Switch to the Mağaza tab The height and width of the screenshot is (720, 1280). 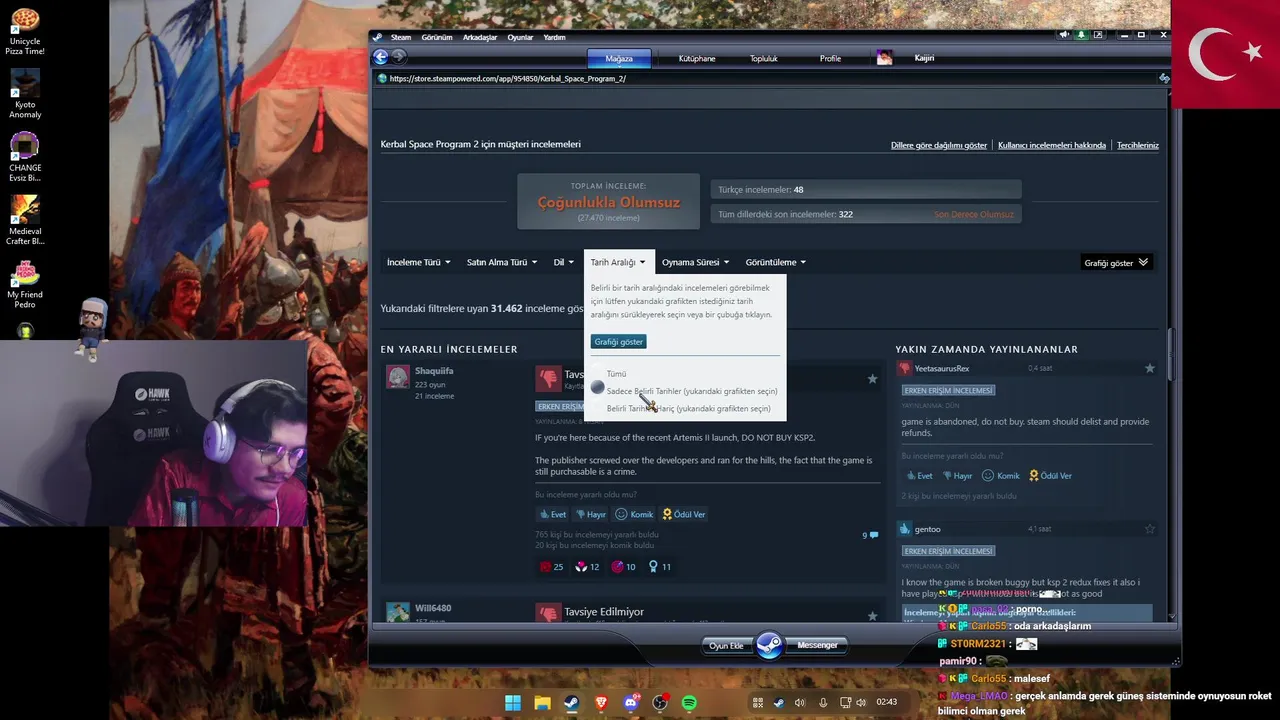click(x=619, y=58)
